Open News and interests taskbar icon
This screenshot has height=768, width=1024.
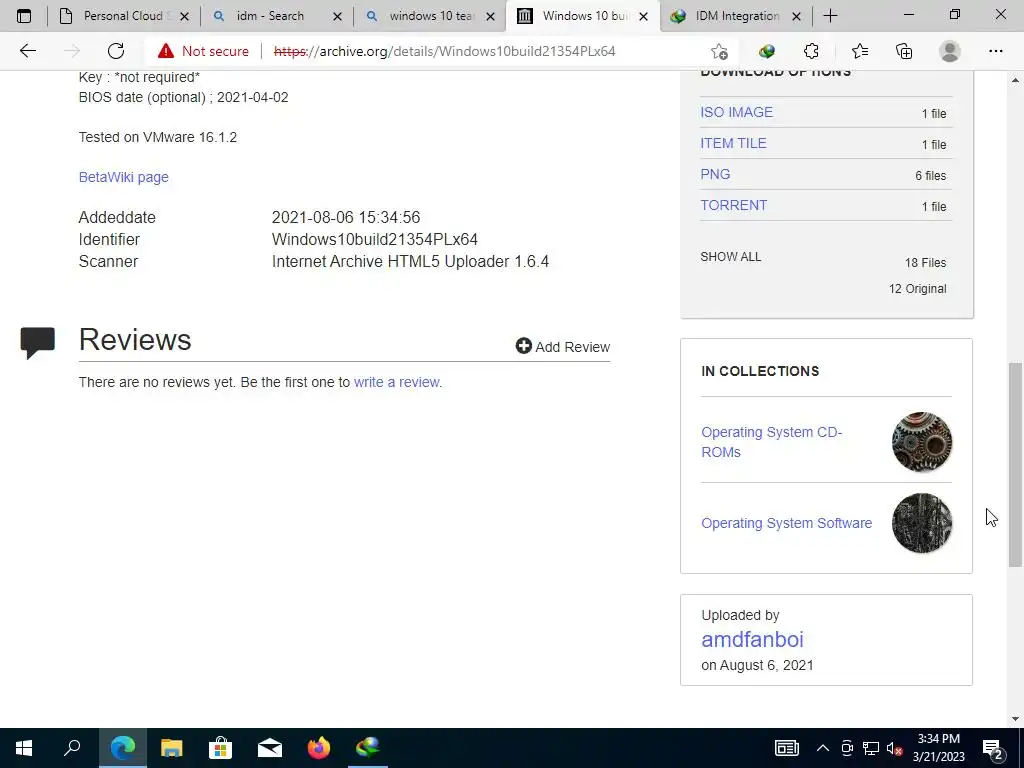tap(786, 748)
